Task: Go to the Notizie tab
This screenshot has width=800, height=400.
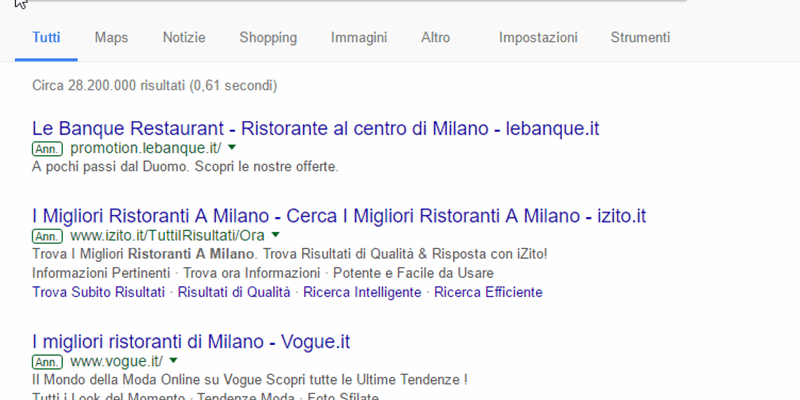Action: click(184, 38)
